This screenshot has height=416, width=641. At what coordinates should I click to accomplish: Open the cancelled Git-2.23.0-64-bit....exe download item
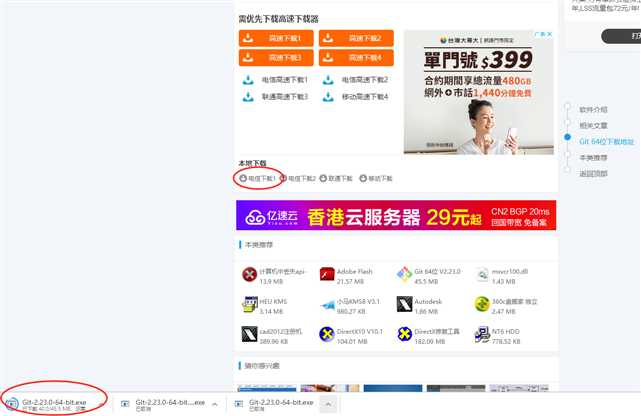pyautogui.click(x=170, y=403)
